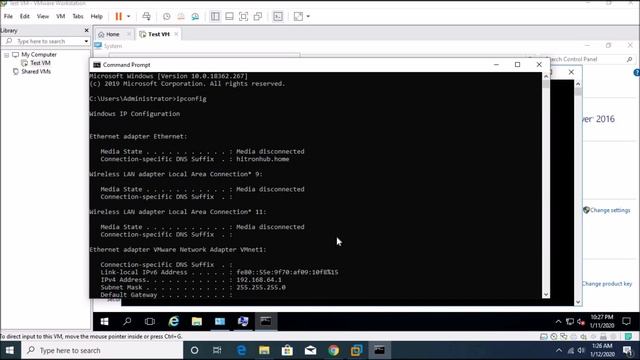Viewport: 640px width, 360px height.
Task: Open the stretch guest dropdown arrow
Action: click(308, 16)
